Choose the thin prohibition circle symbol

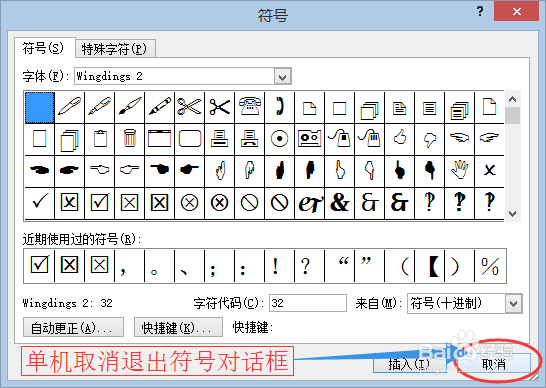click(x=249, y=203)
